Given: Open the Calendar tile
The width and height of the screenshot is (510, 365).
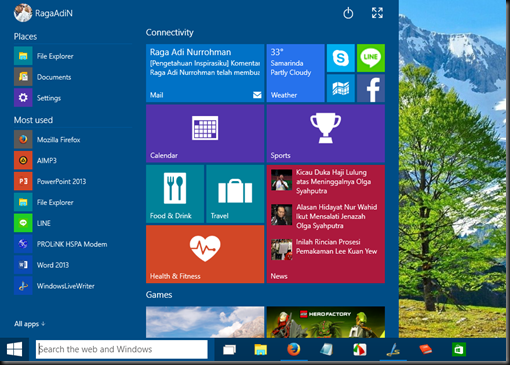Looking at the screenshot, I should (205, 133).
